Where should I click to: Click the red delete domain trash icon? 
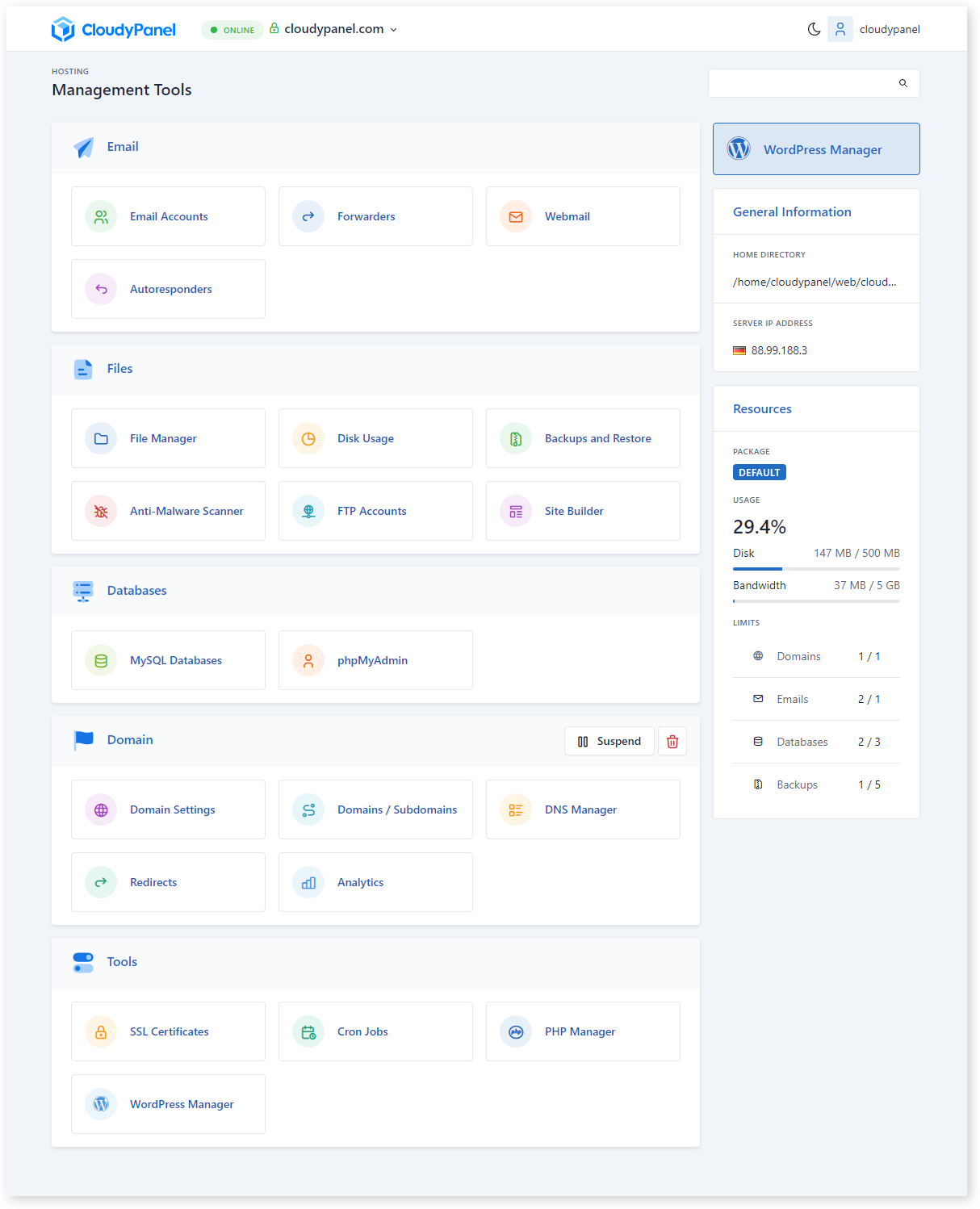click(x=672, y=741)
